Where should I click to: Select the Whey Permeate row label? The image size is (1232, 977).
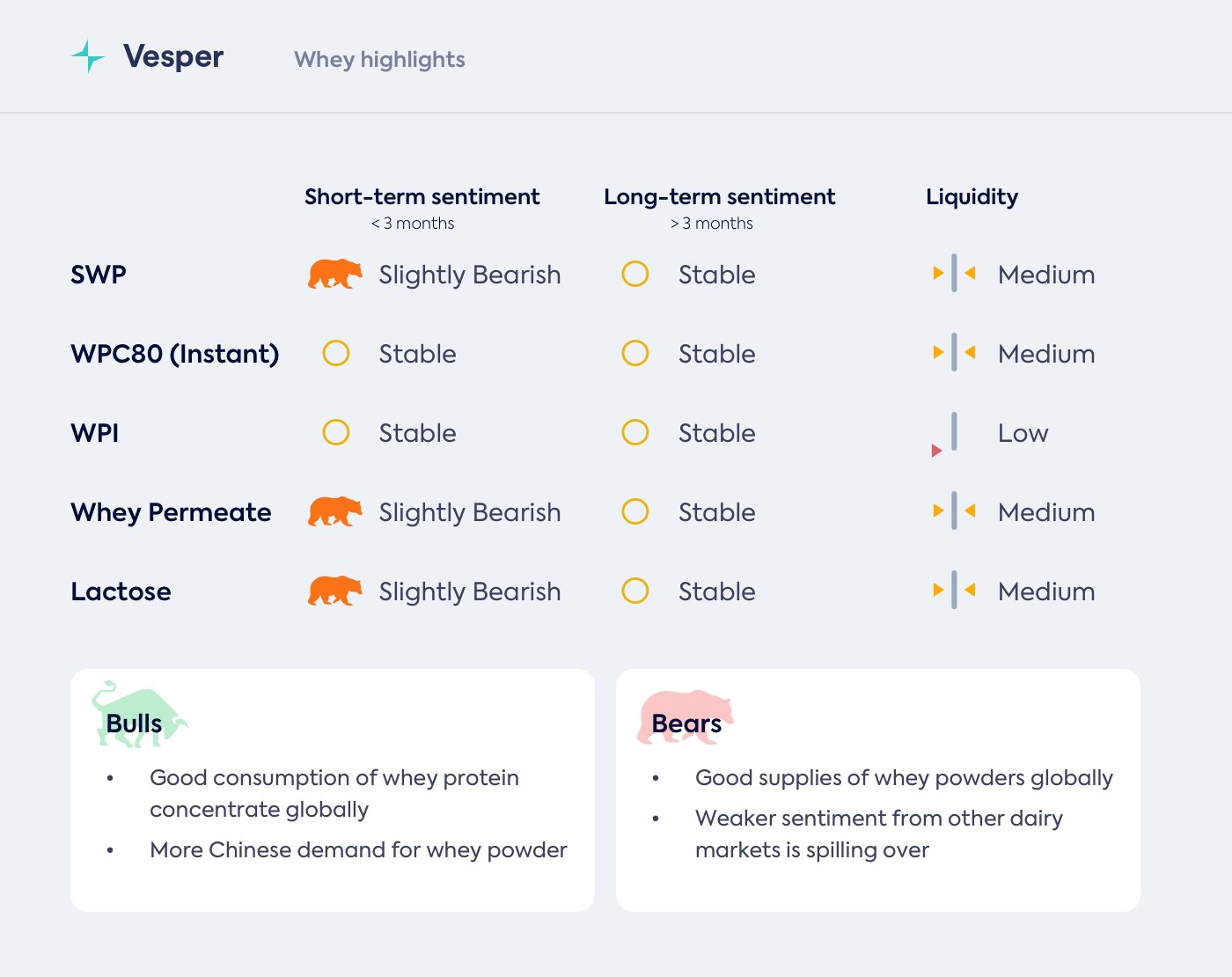171,512
